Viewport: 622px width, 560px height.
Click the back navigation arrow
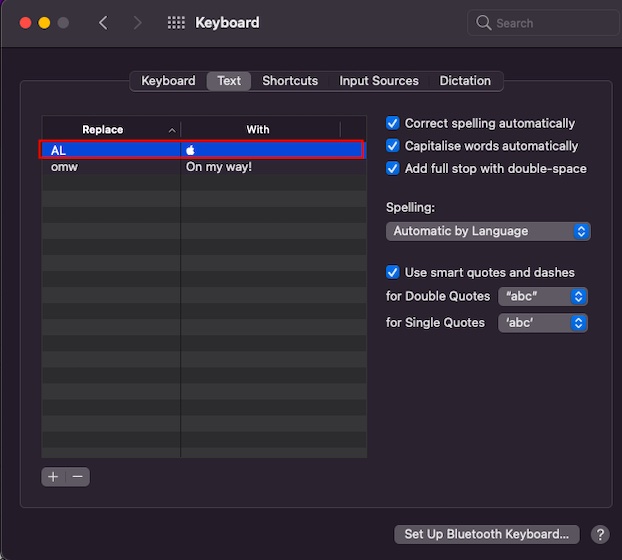point(103,23)
